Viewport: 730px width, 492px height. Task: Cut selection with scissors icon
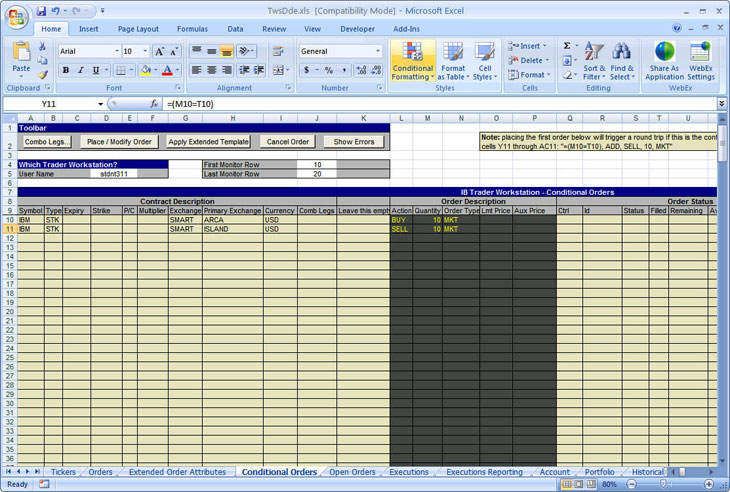42,46
